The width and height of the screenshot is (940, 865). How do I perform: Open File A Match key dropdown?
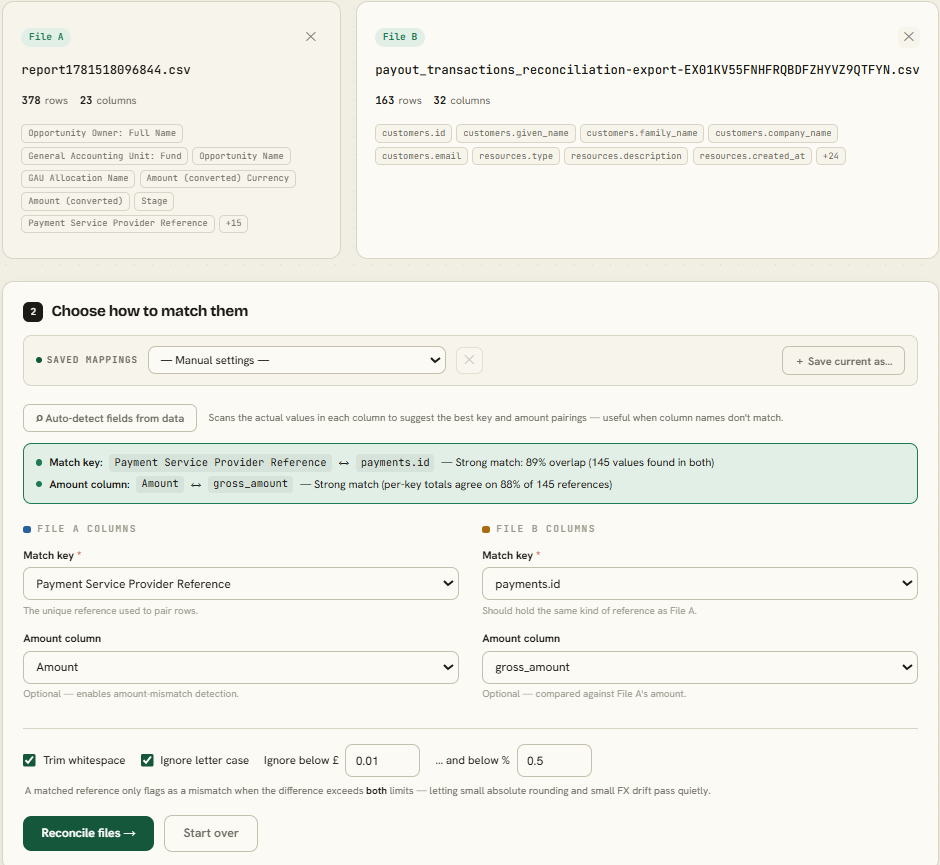click(241, 583)
